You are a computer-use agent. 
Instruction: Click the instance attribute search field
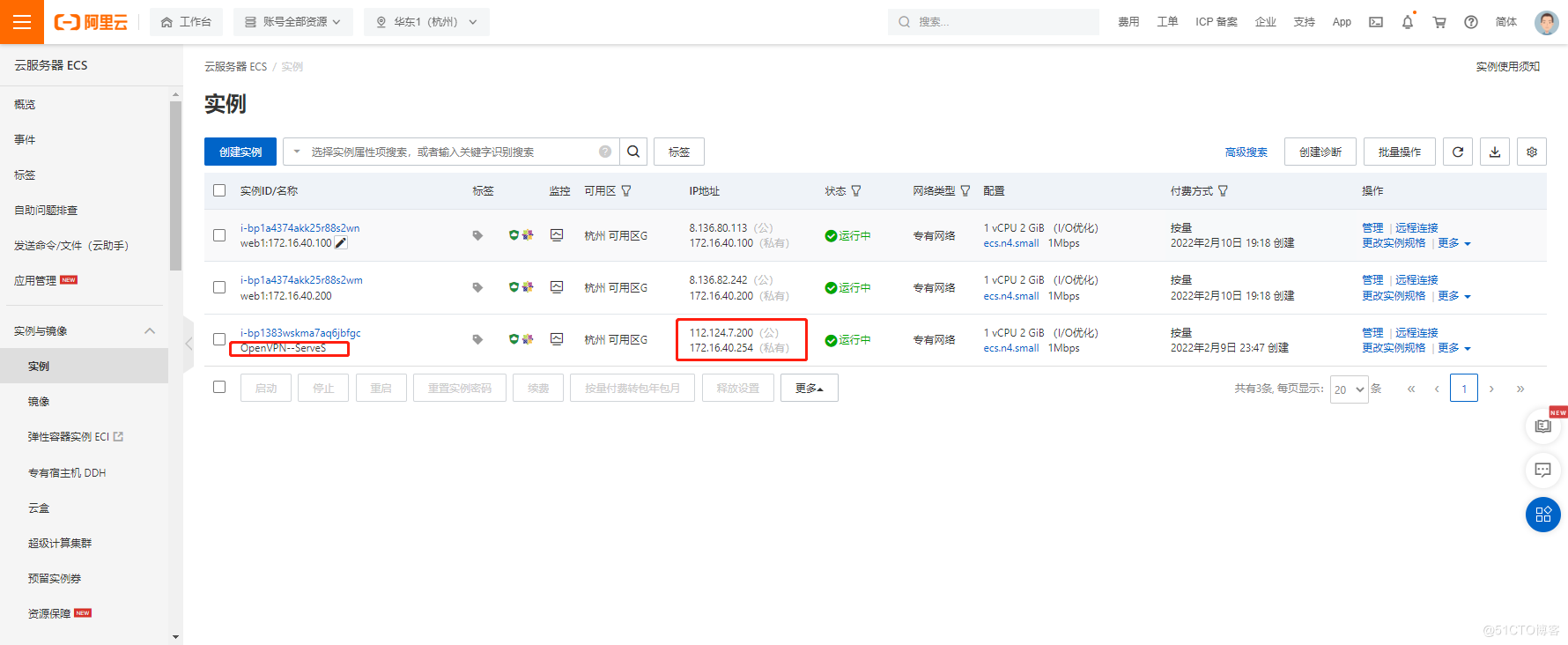[451, 152]
